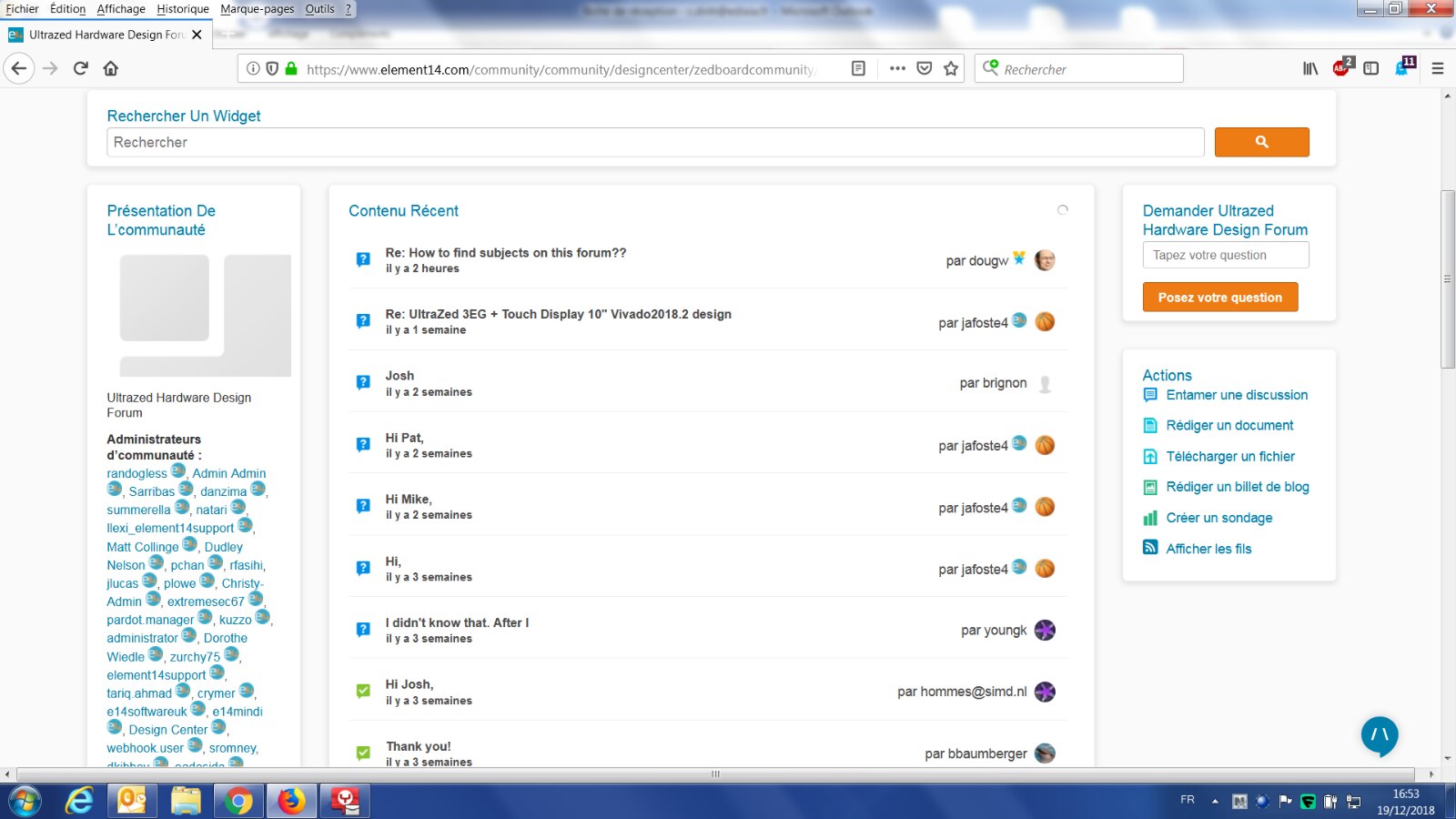Open the network connection tray icon
The width and height of the screenshot is (1456, 819).
coord(1353,801)
